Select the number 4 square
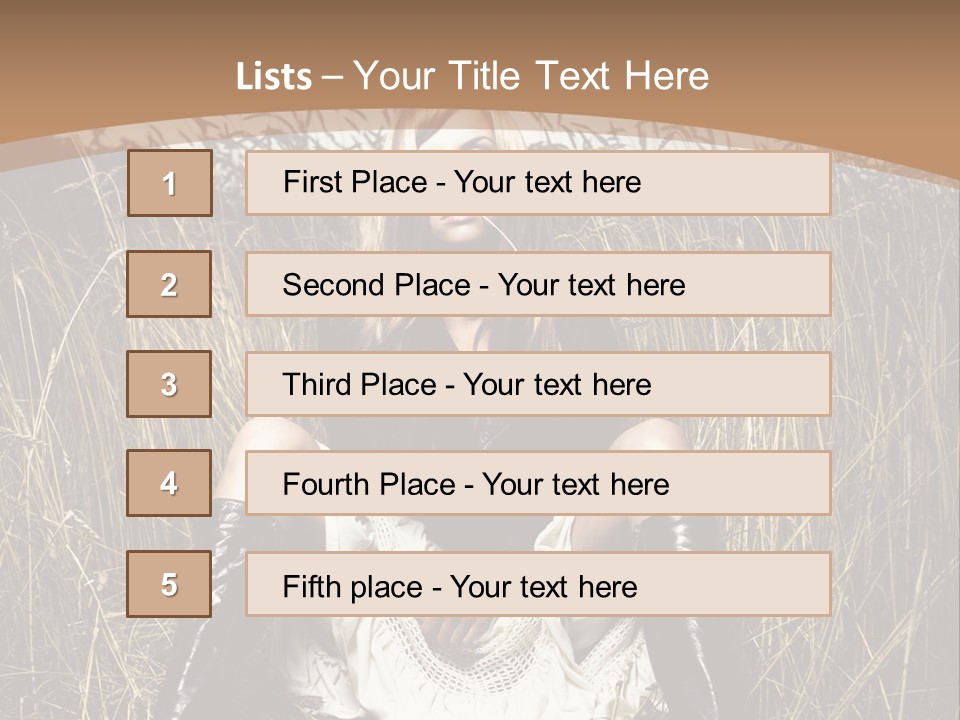 (169, 483)
